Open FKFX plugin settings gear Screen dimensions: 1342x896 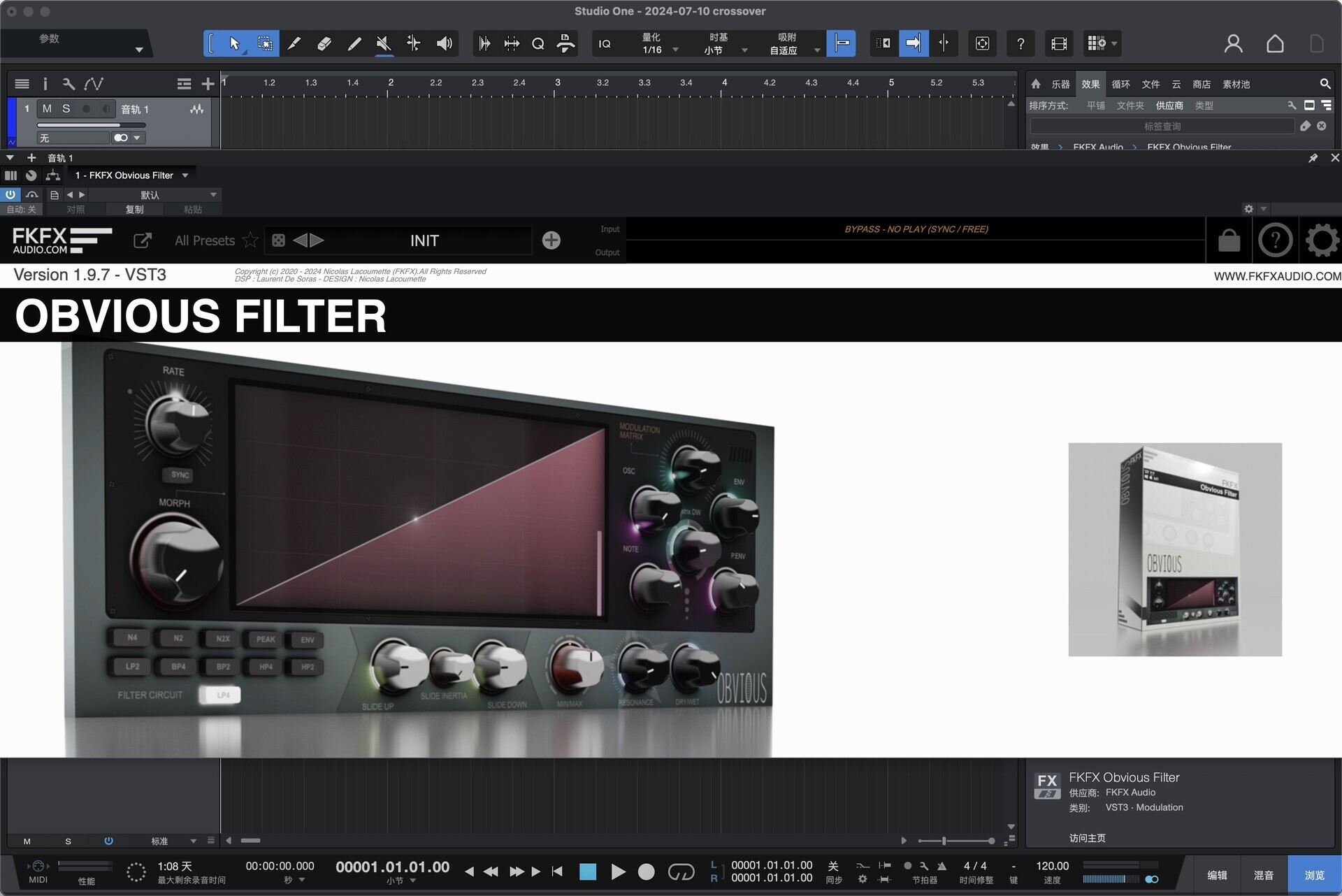click(x=1321, y=240)
